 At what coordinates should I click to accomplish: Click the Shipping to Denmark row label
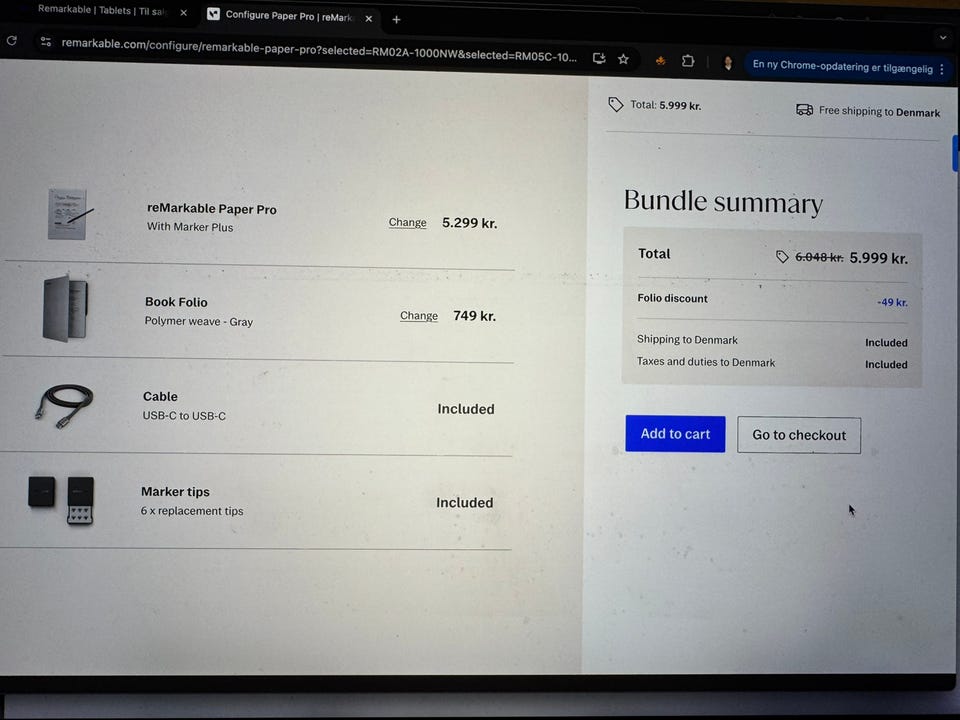[x=687, y=339]
